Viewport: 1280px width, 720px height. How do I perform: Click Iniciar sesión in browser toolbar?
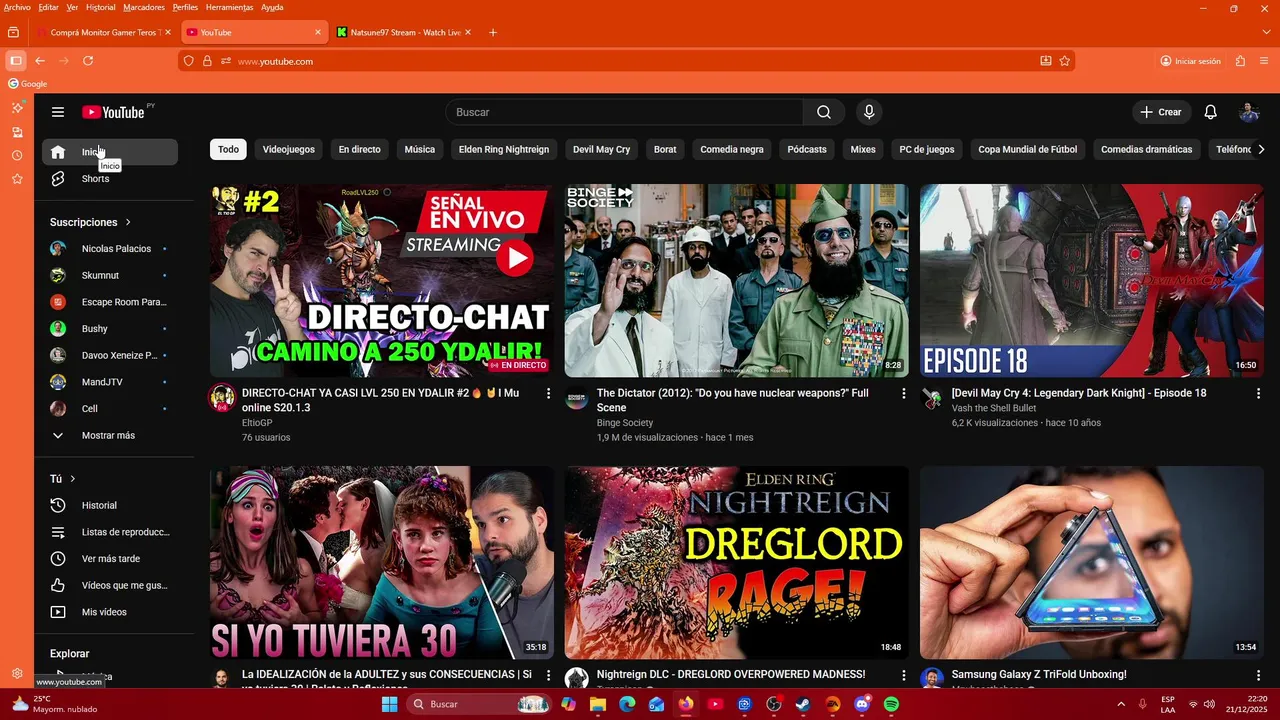coord(1190,61)
